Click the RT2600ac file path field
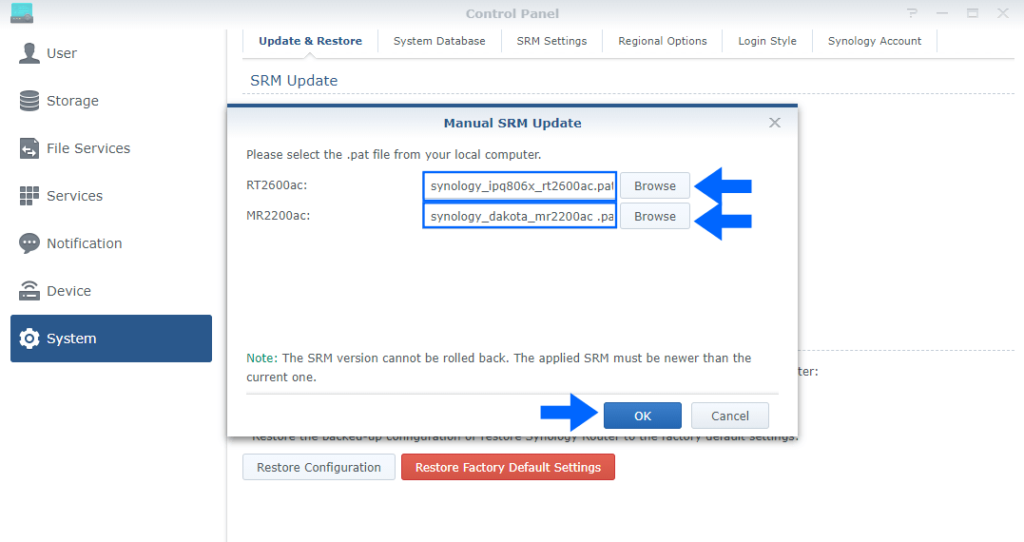Image resolution: width=1024 pixels, height=542 pixels. click(520, 186)
